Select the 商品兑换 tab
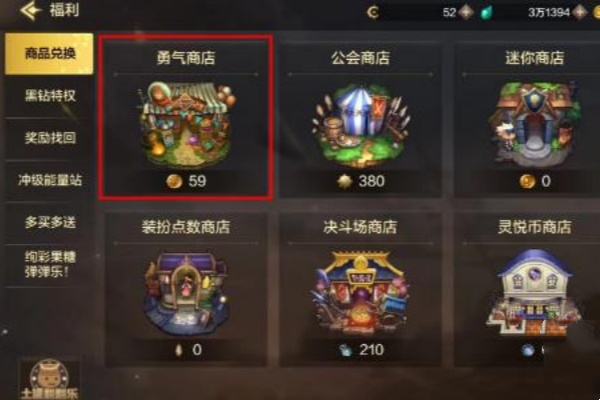The width and height of the screenshot is (600, 400). (x=49, y=54)
